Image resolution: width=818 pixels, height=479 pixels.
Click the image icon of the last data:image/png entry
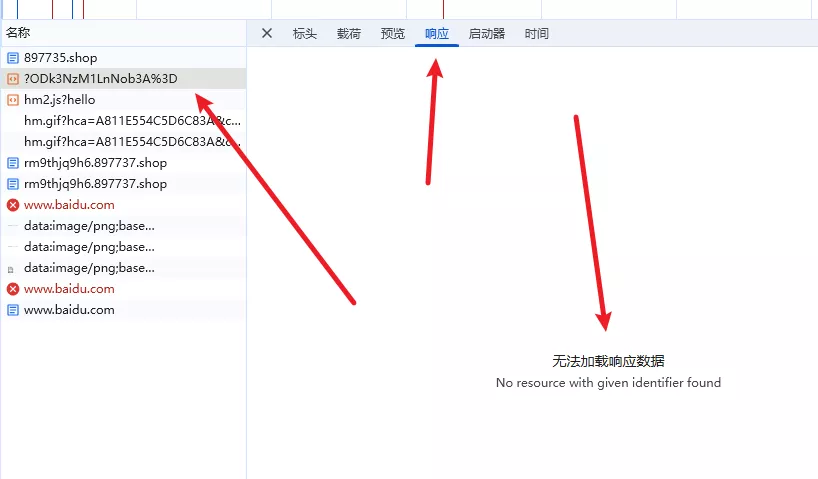point(11,269)
